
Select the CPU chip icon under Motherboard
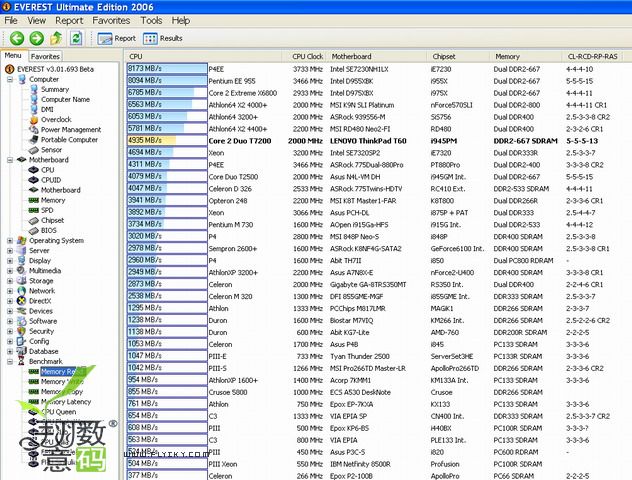[x=34, y=170]
